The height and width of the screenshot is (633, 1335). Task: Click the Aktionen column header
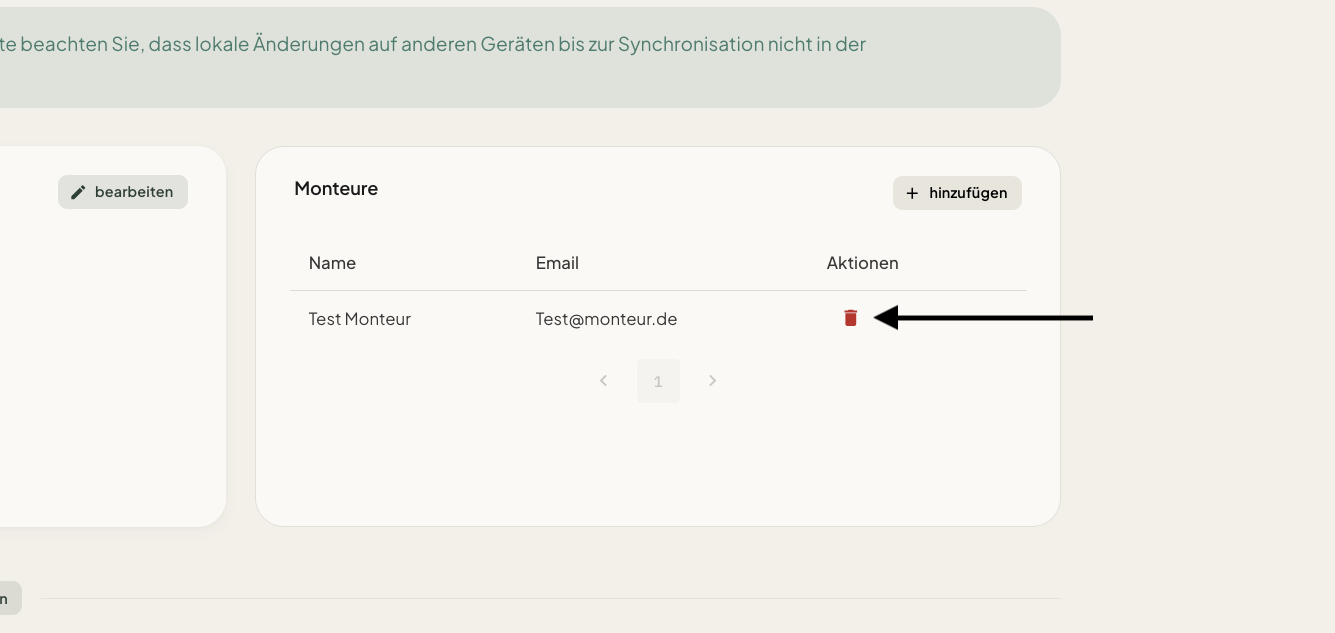tap(862, 263)
